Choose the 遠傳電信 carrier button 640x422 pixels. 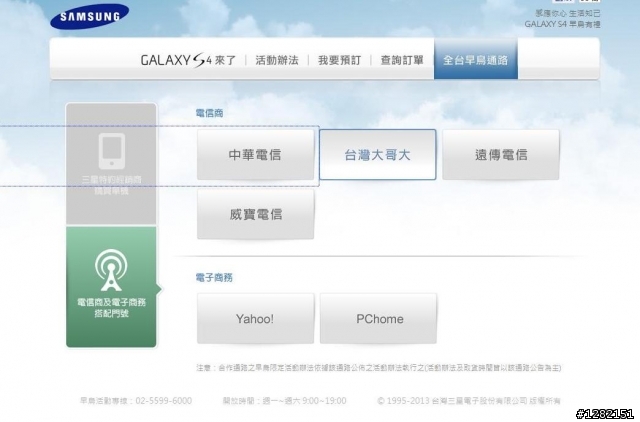tap(501, 155)
